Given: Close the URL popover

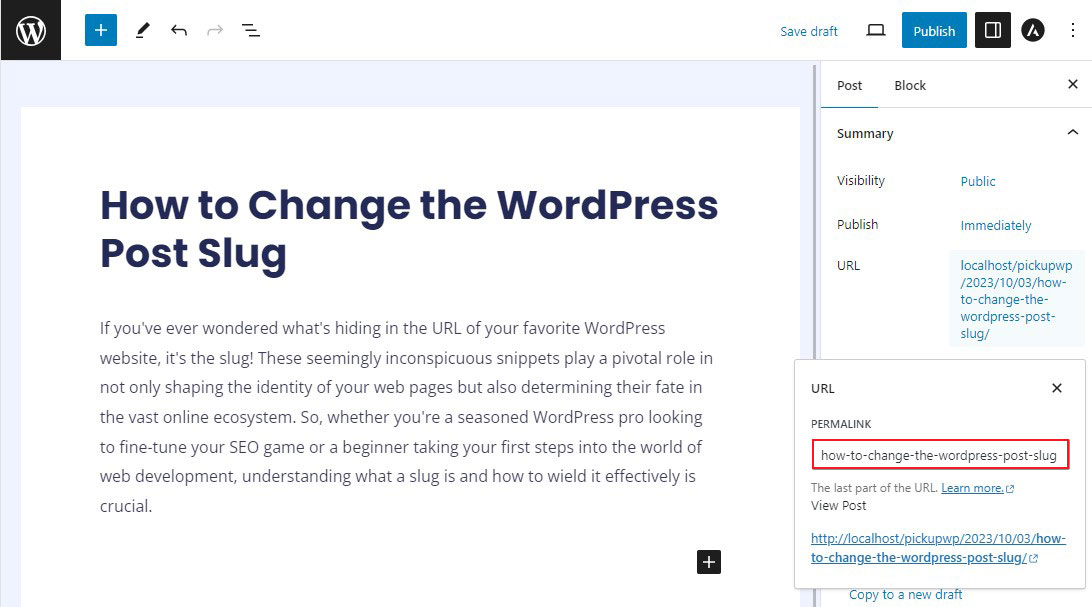Looking at the screenshot, I should tap(1056, 388).
